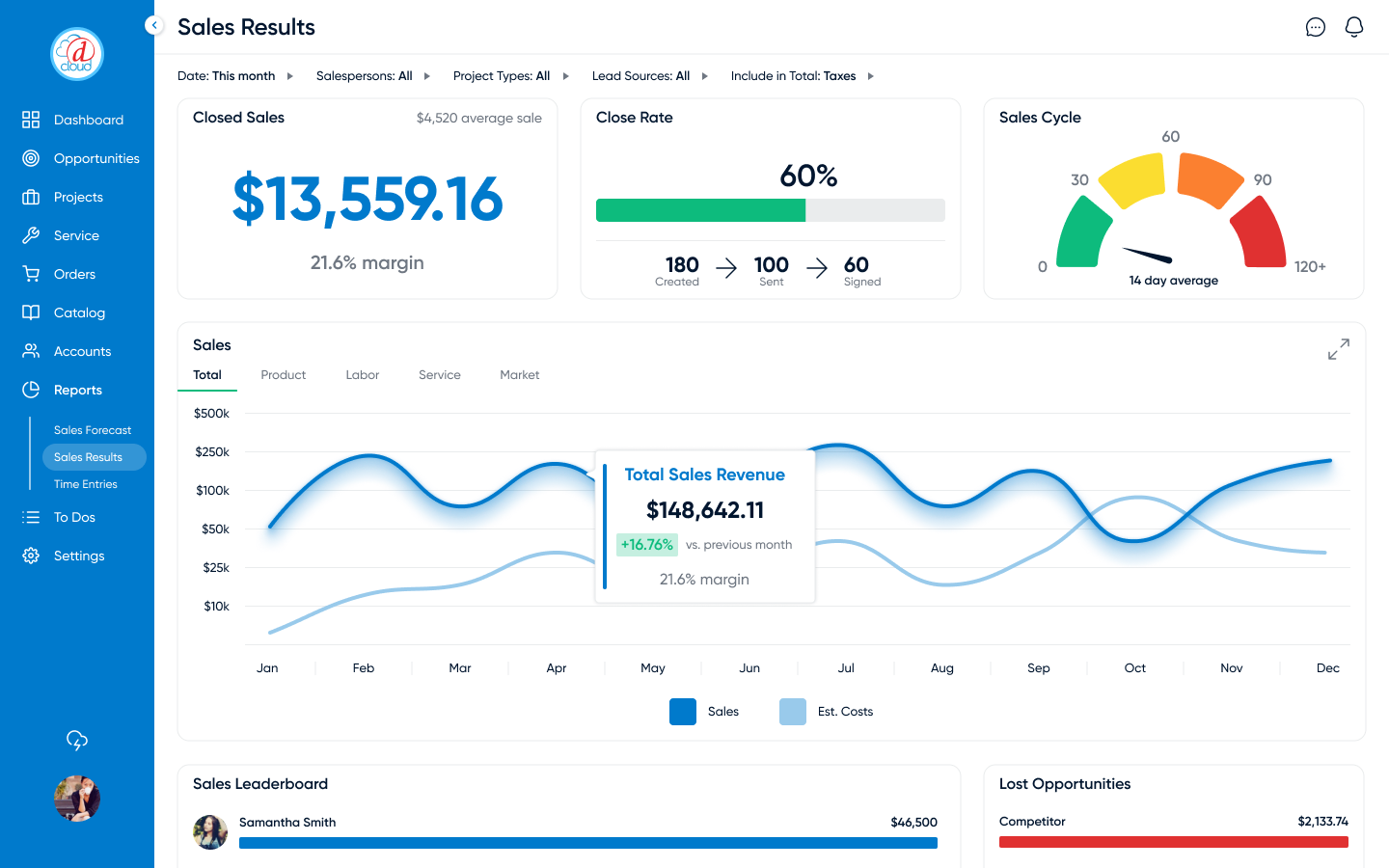
Task: Open the Date: This month filter
Action: (235, 76)
